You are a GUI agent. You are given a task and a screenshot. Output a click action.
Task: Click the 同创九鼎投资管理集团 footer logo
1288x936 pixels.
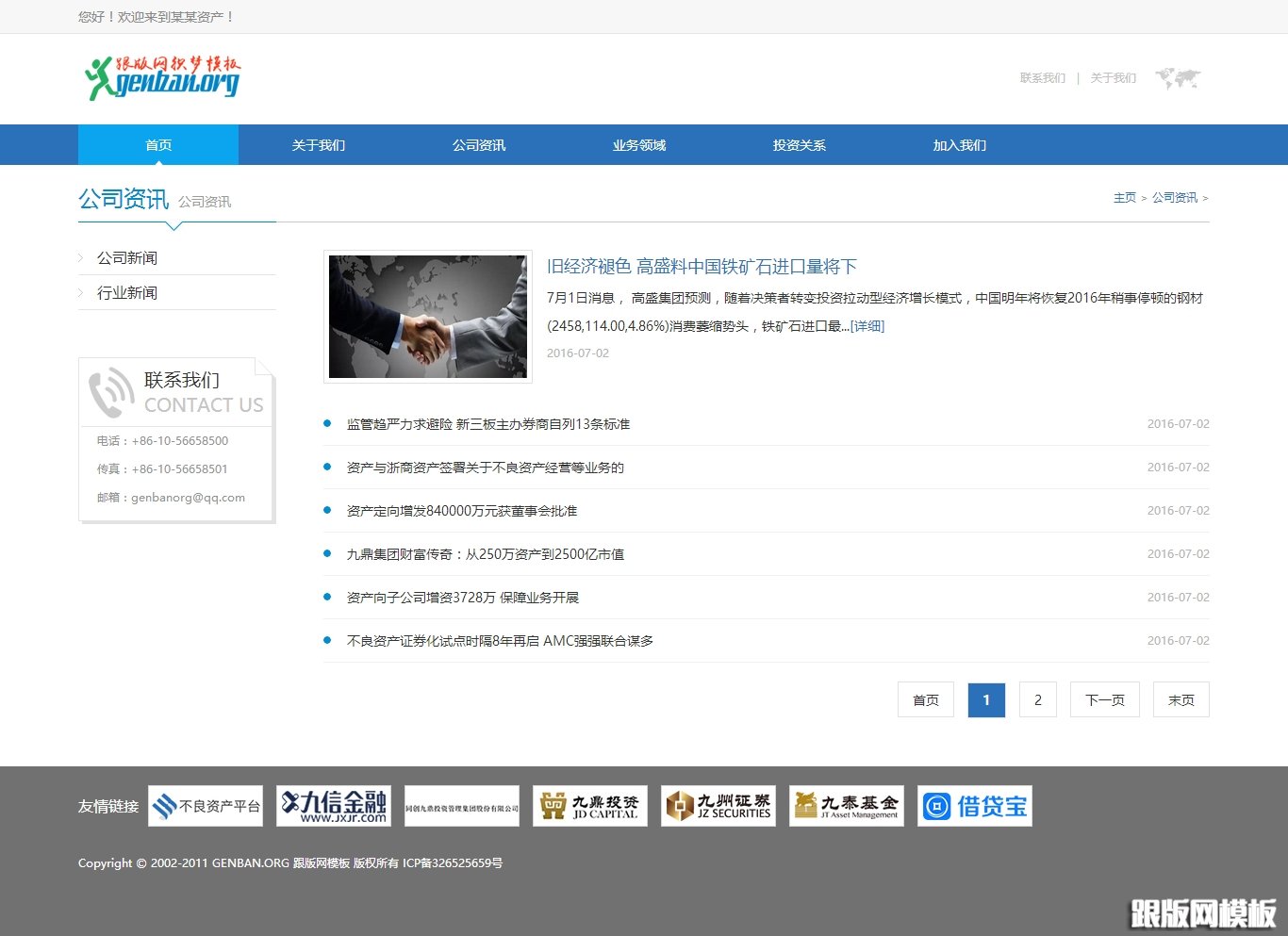pos(462,806)
